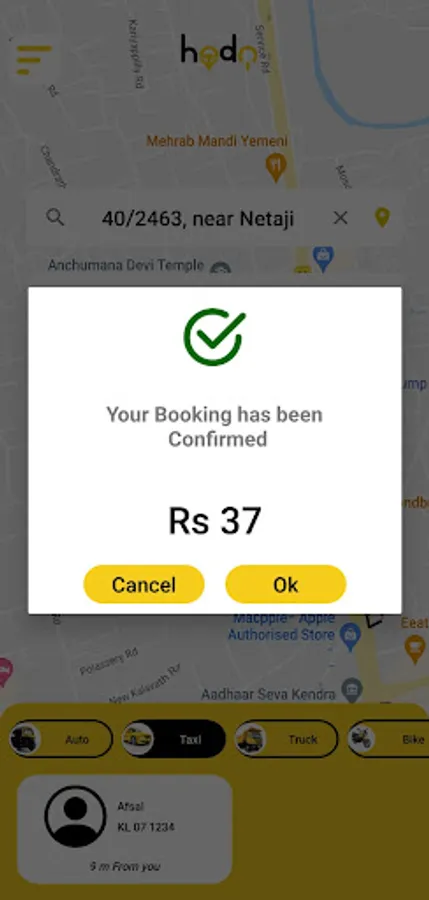Viewport: 429px width, 900px height.
Task: Open driver Afsal's card
Action: click(x=125, y=829)
